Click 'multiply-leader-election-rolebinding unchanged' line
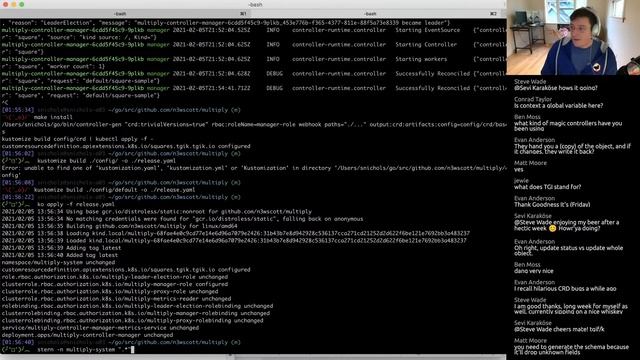This screenshot has width=640, height=360. pos(137,306)
